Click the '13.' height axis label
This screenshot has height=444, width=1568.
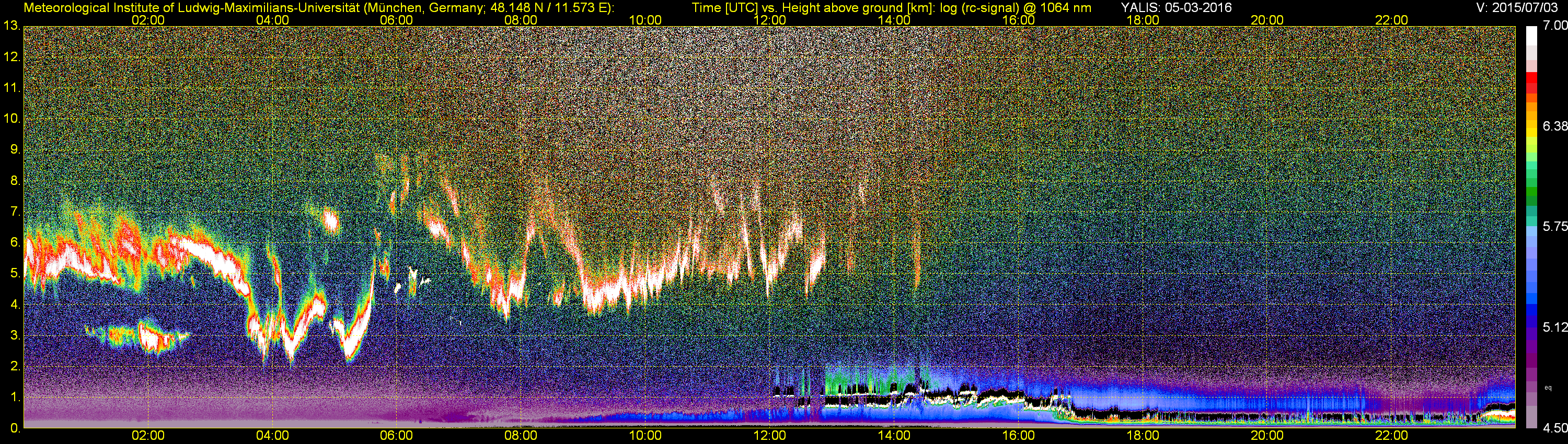click(11, 26)
